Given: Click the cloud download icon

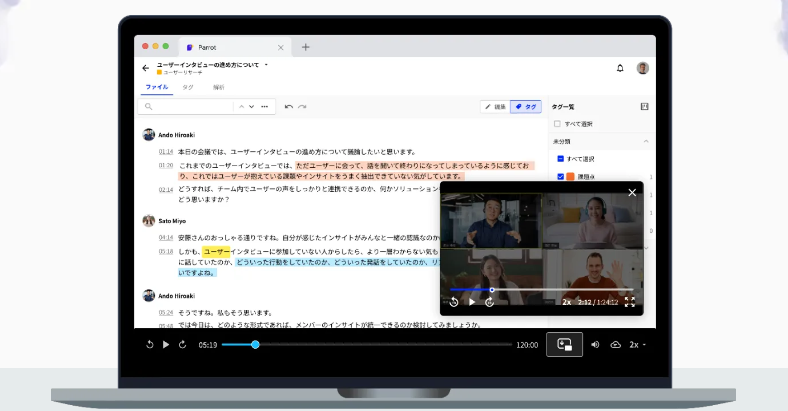Looking at the screenshot, I should coord(616,345).
